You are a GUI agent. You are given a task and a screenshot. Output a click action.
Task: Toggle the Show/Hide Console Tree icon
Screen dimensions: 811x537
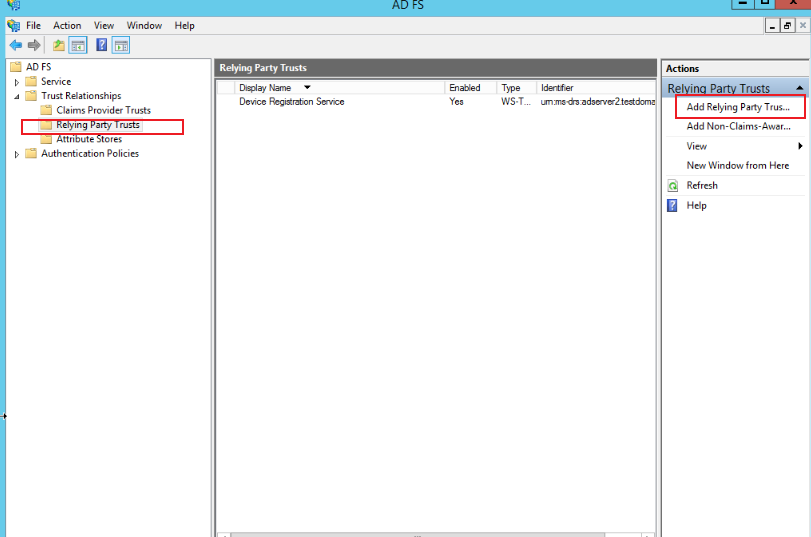78,46
